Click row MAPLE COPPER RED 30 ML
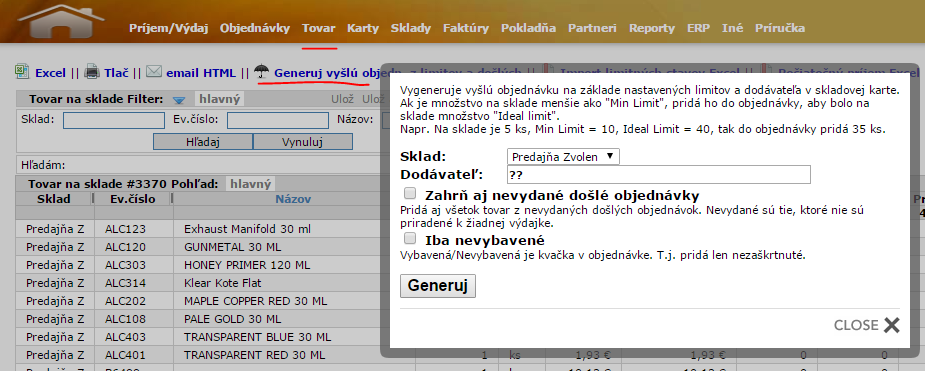925x371 pixels. pos(255,301)
